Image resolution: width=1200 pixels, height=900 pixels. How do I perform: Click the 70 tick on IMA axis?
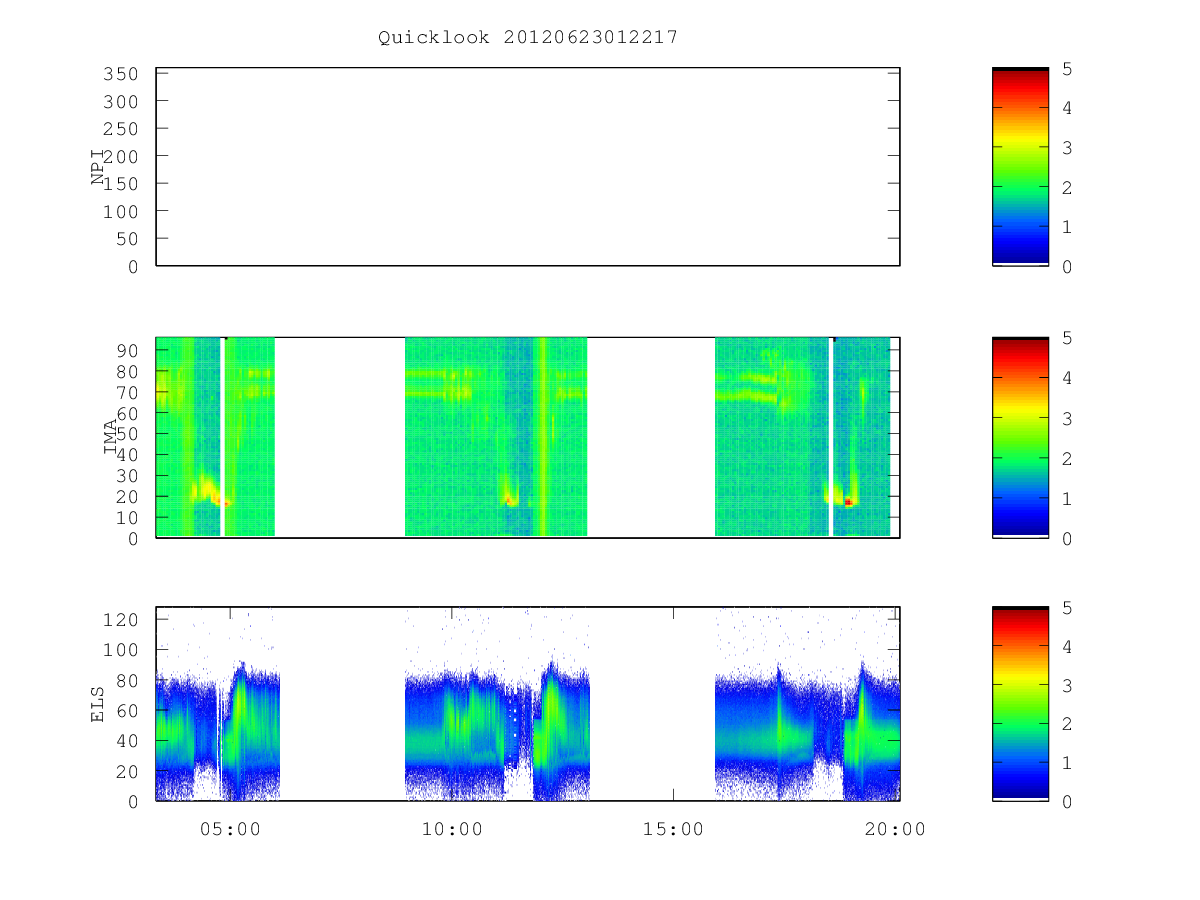pos(128,392)
